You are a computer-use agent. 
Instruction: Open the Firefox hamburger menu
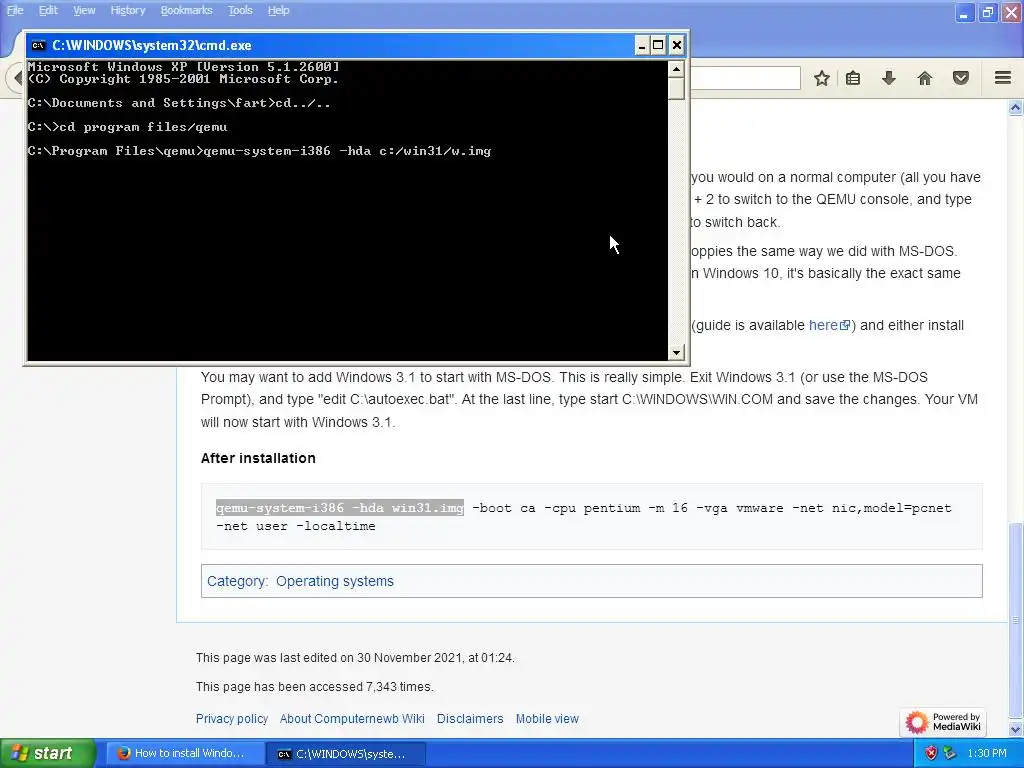pyautogui.click(x=1003, y=78)
